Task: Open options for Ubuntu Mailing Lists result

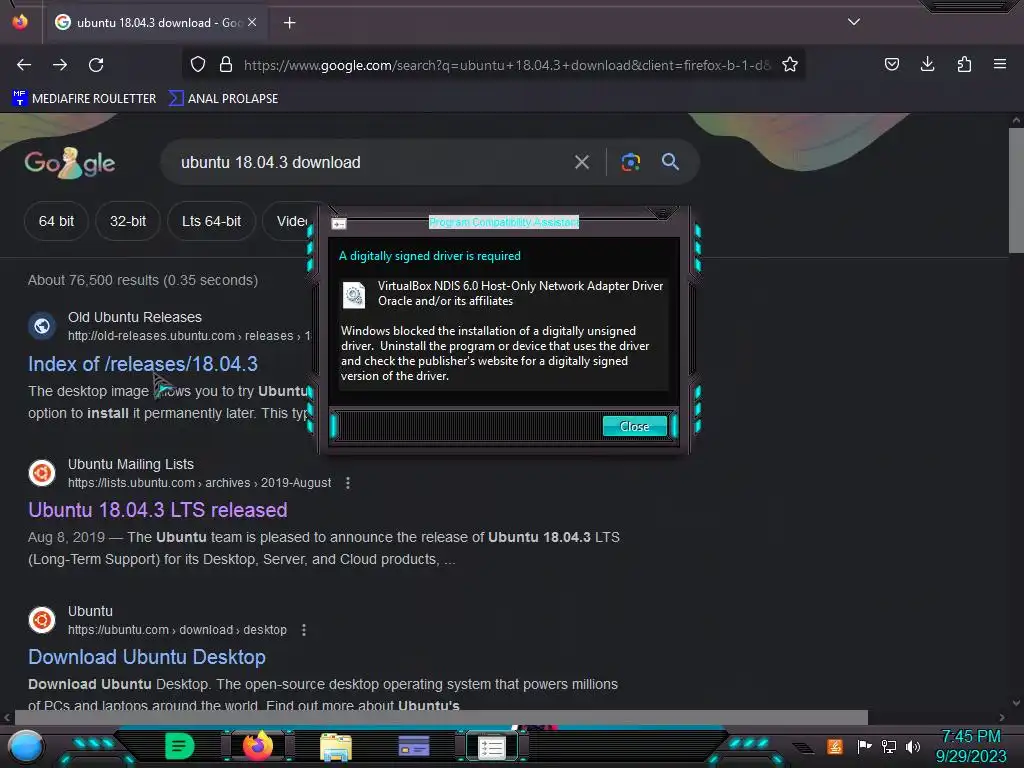Action: pyautogui.click(x=347, y=483)
